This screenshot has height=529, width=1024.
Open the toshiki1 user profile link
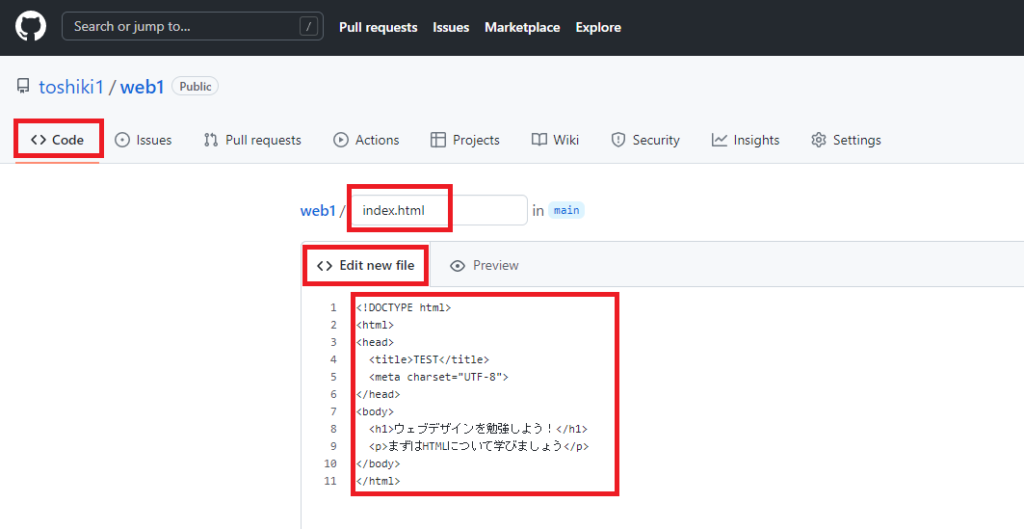pos(71,87)
